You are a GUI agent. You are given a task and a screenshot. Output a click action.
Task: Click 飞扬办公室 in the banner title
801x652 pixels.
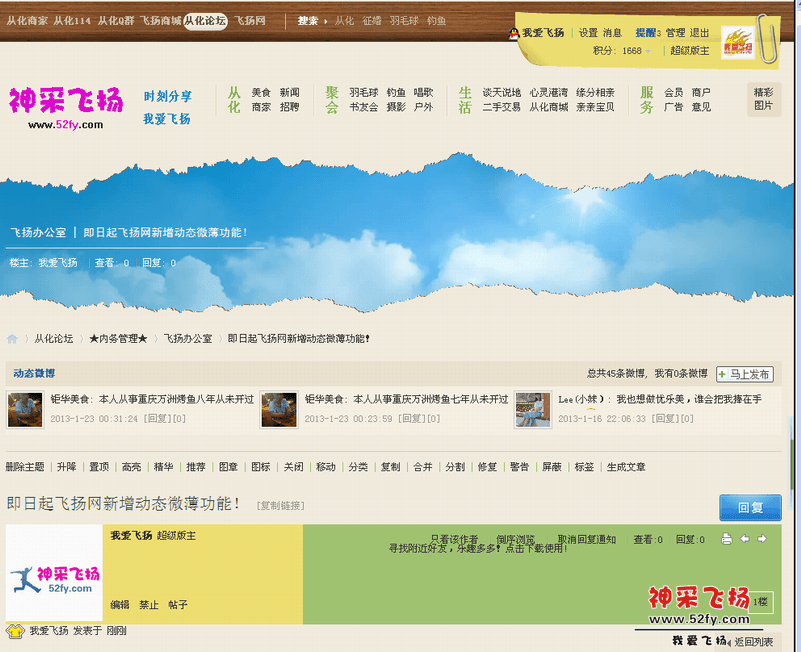38,232
